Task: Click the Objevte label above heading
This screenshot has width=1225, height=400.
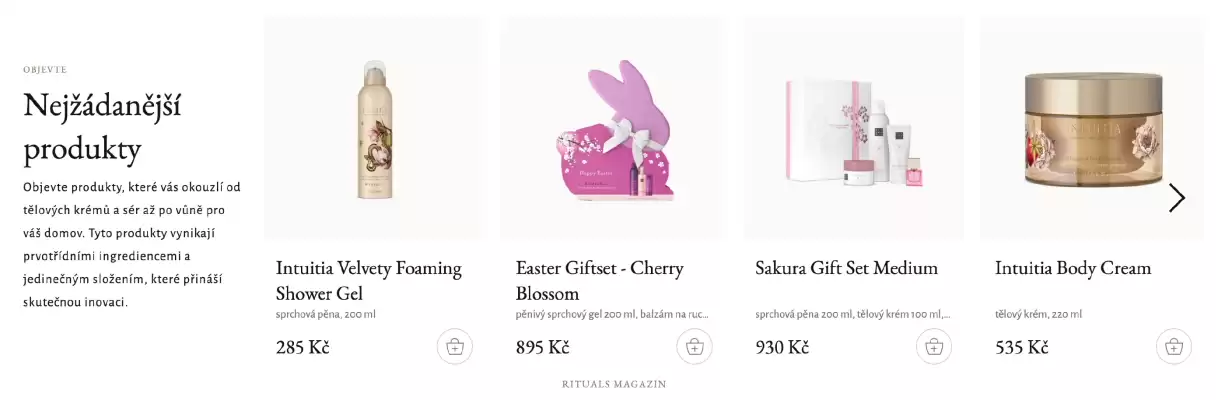Action: [45, 70]
